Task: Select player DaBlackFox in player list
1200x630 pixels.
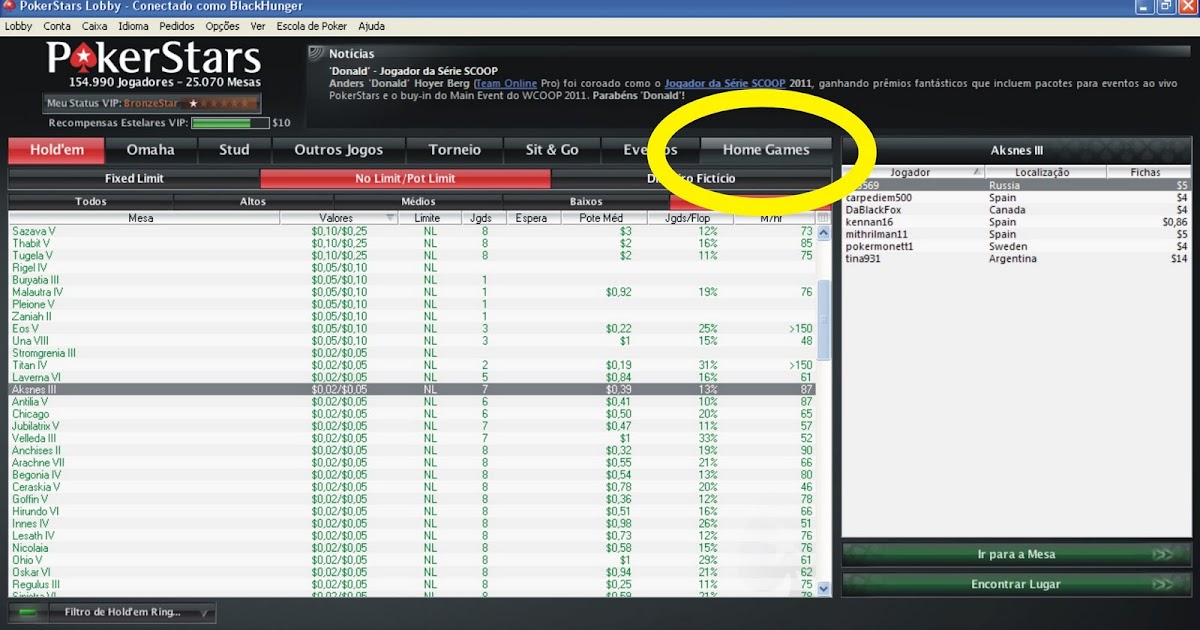Action: click(1016, 210)
